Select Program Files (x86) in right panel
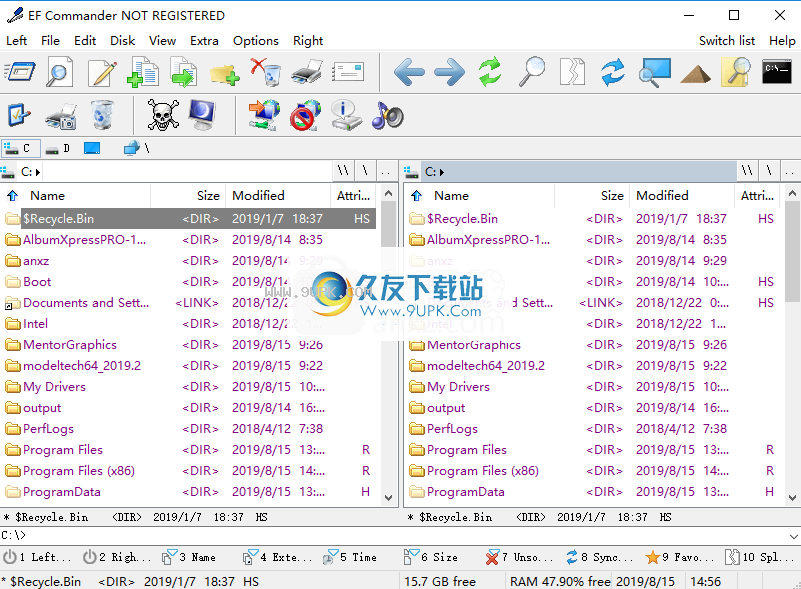Screen dimensions: 801x589 (x=595, y=470)
